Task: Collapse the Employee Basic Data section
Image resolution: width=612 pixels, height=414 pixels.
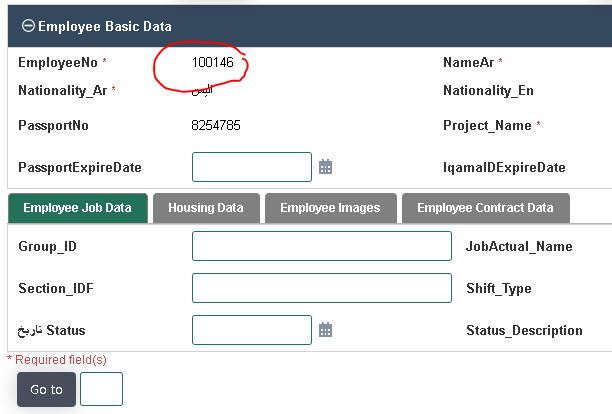Action: (x=27, y=27)
